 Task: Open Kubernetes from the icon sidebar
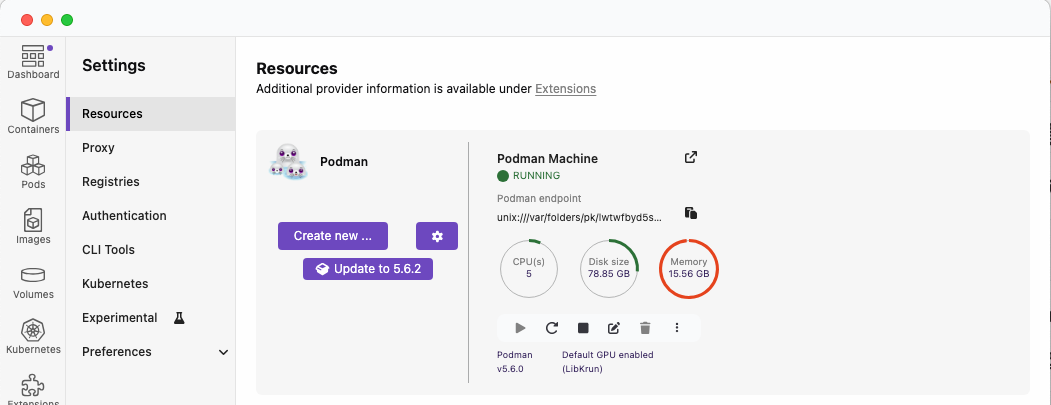[33, 337]
